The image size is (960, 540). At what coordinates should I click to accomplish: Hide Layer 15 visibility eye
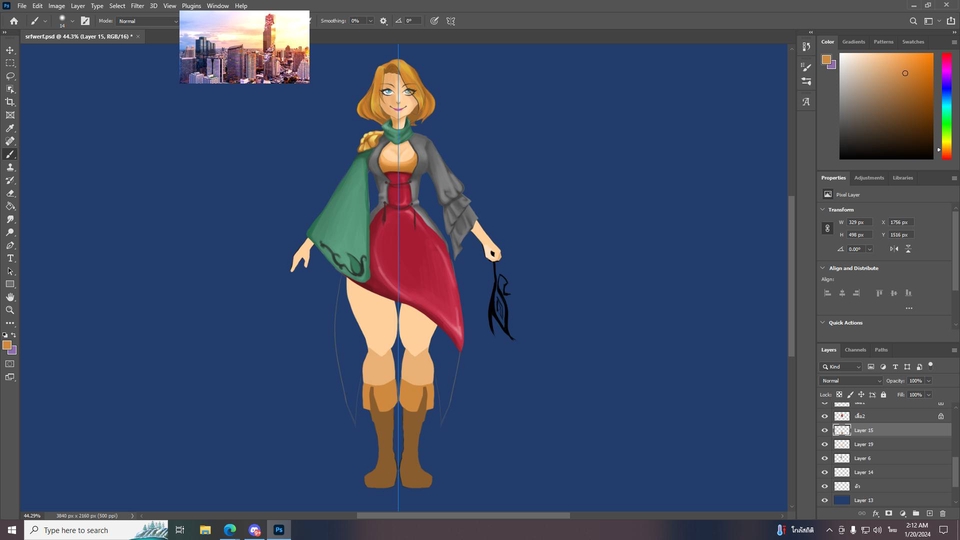click(x=825, y=430)
